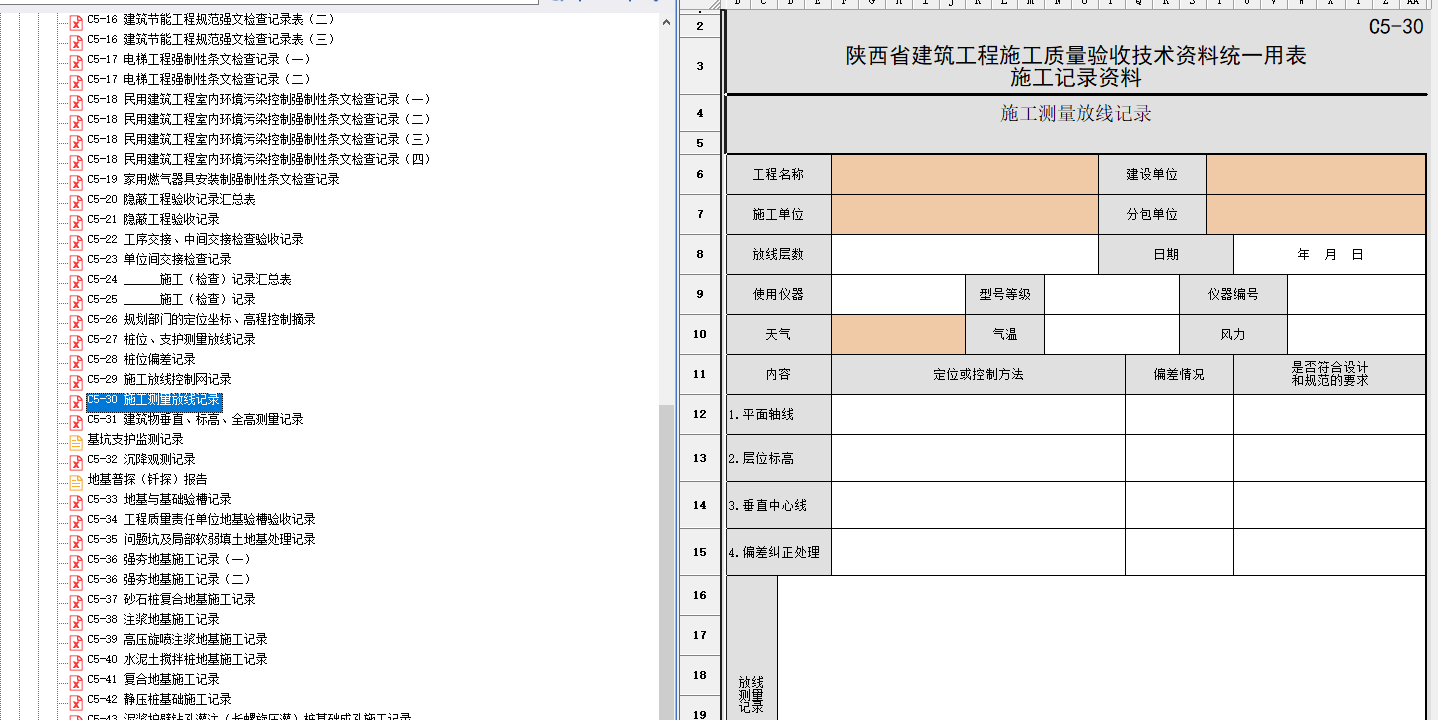
Task: Select spreadsheet row header 15
Action: [700, 552]
